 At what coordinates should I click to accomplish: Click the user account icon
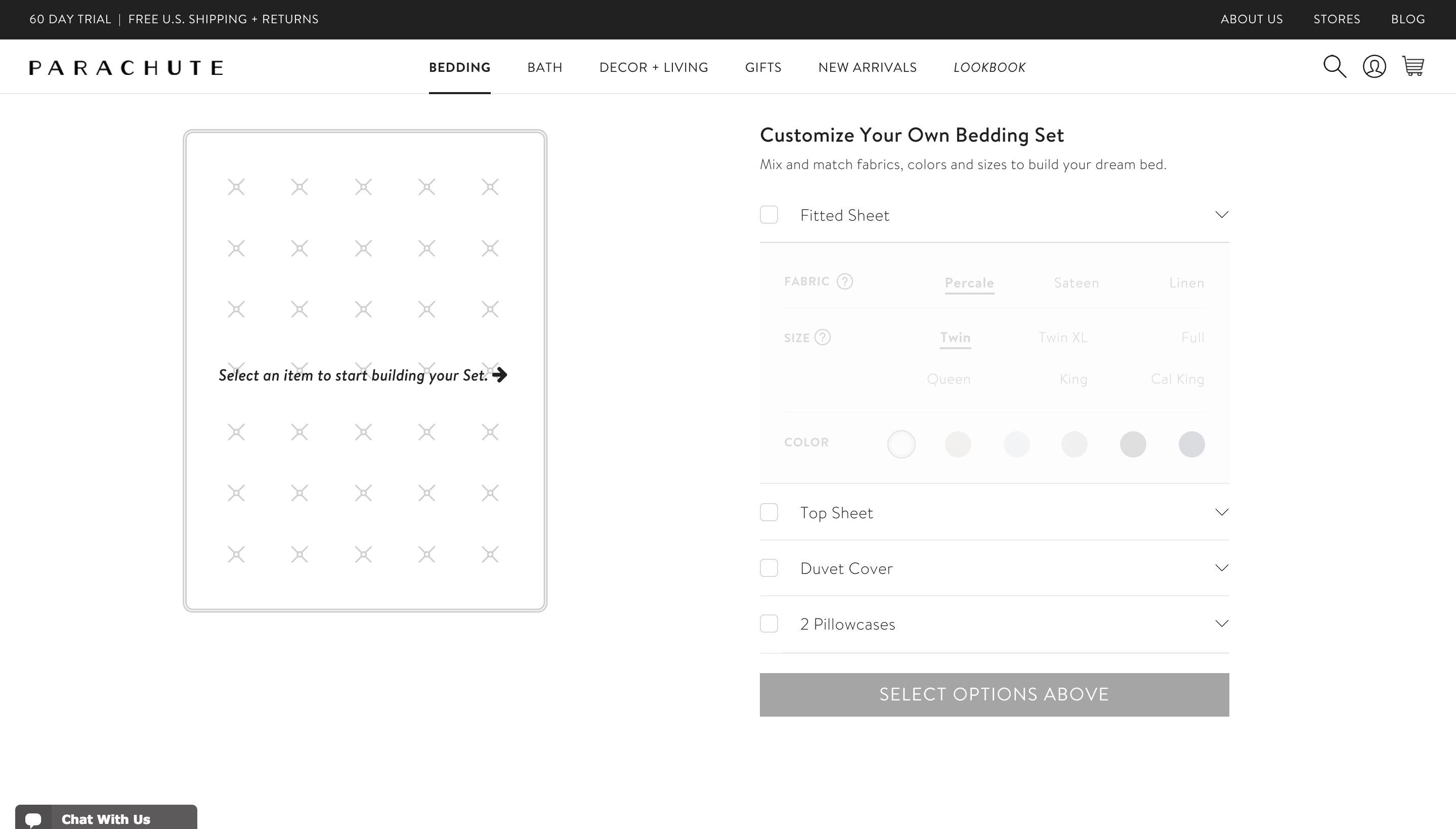(x=1374, y=66)
